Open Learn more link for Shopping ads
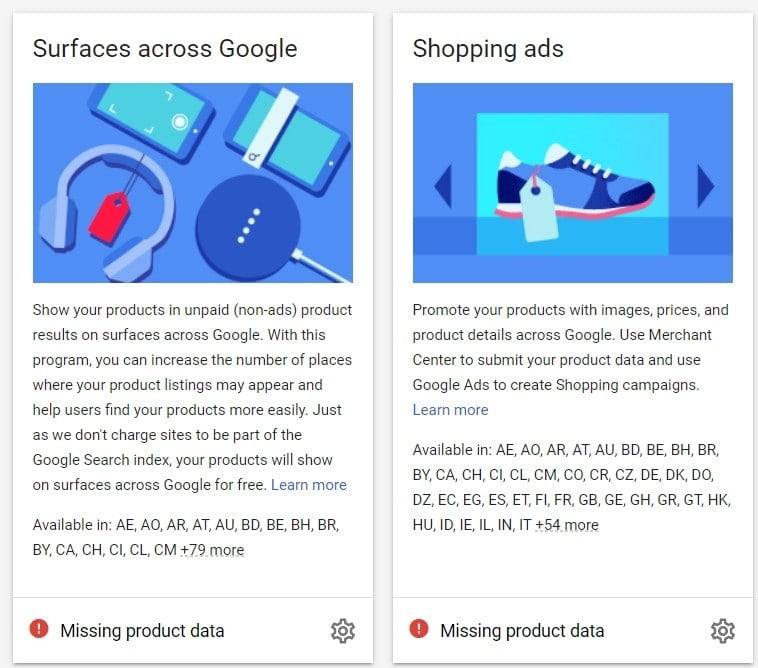758x668 pixels. click(x=451, y=410)
